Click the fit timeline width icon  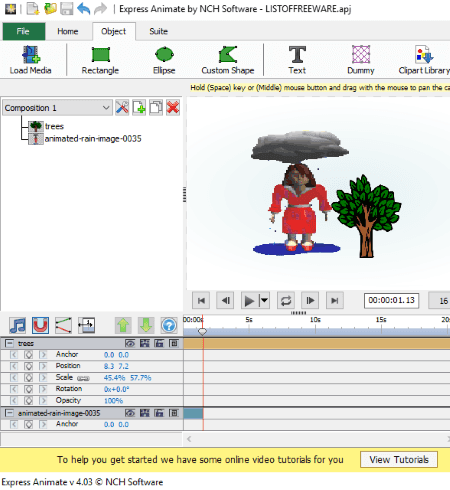(86, 325)
